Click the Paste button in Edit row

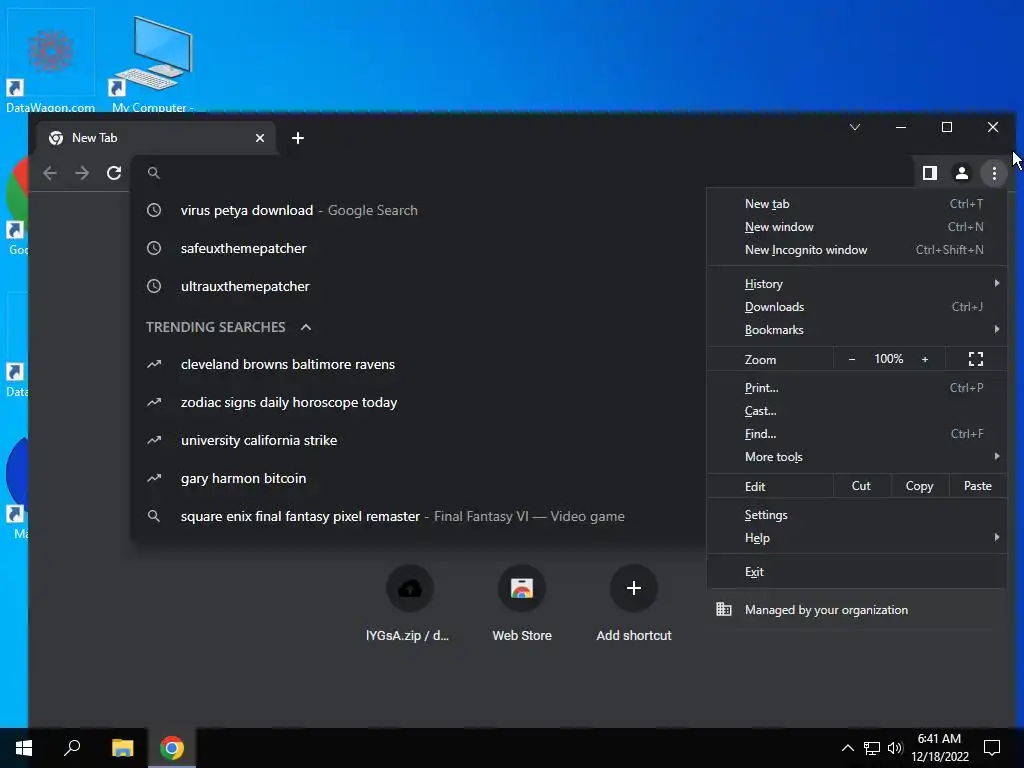tap(977, 486)
